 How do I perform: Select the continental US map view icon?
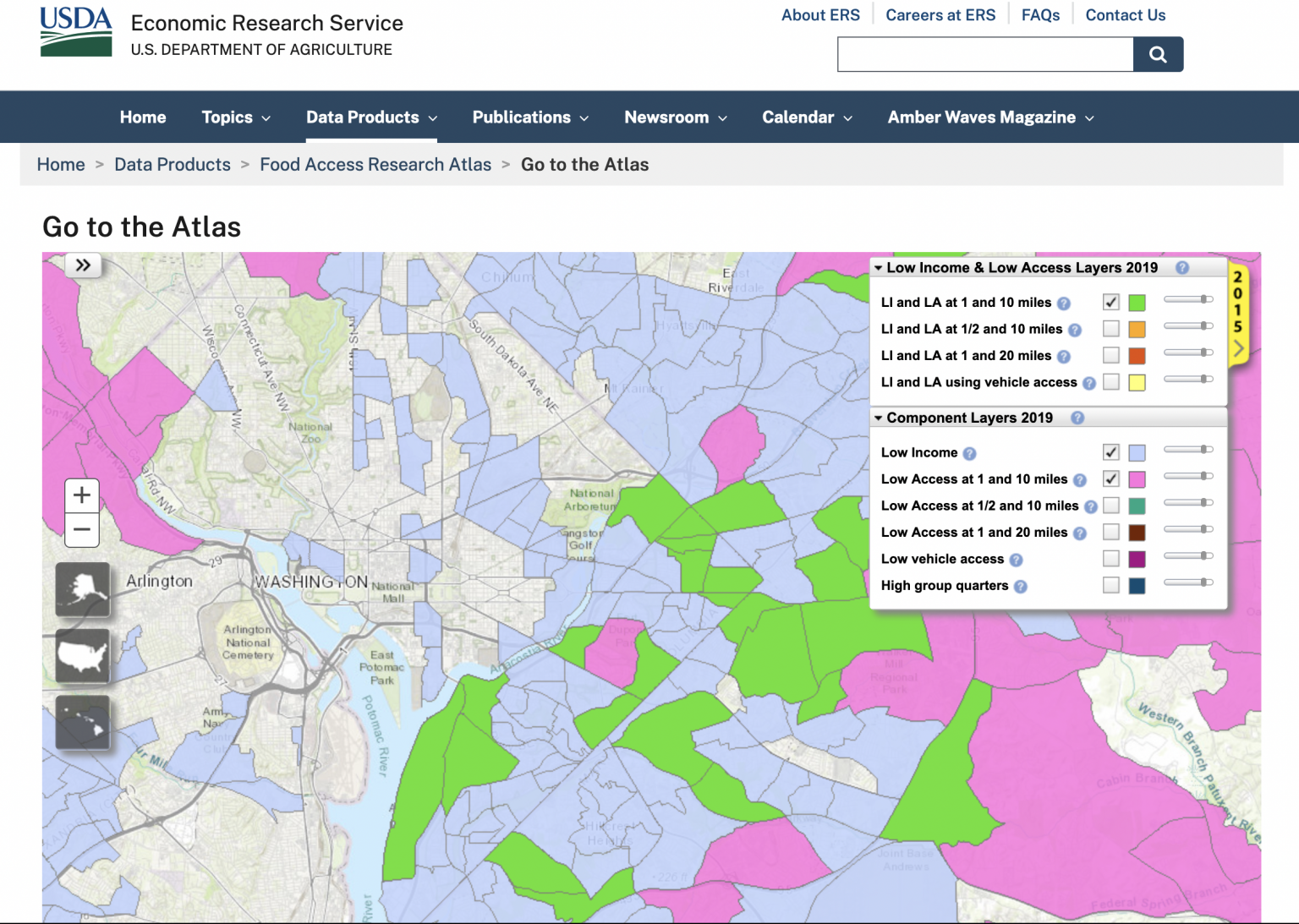tap(82, 656)
